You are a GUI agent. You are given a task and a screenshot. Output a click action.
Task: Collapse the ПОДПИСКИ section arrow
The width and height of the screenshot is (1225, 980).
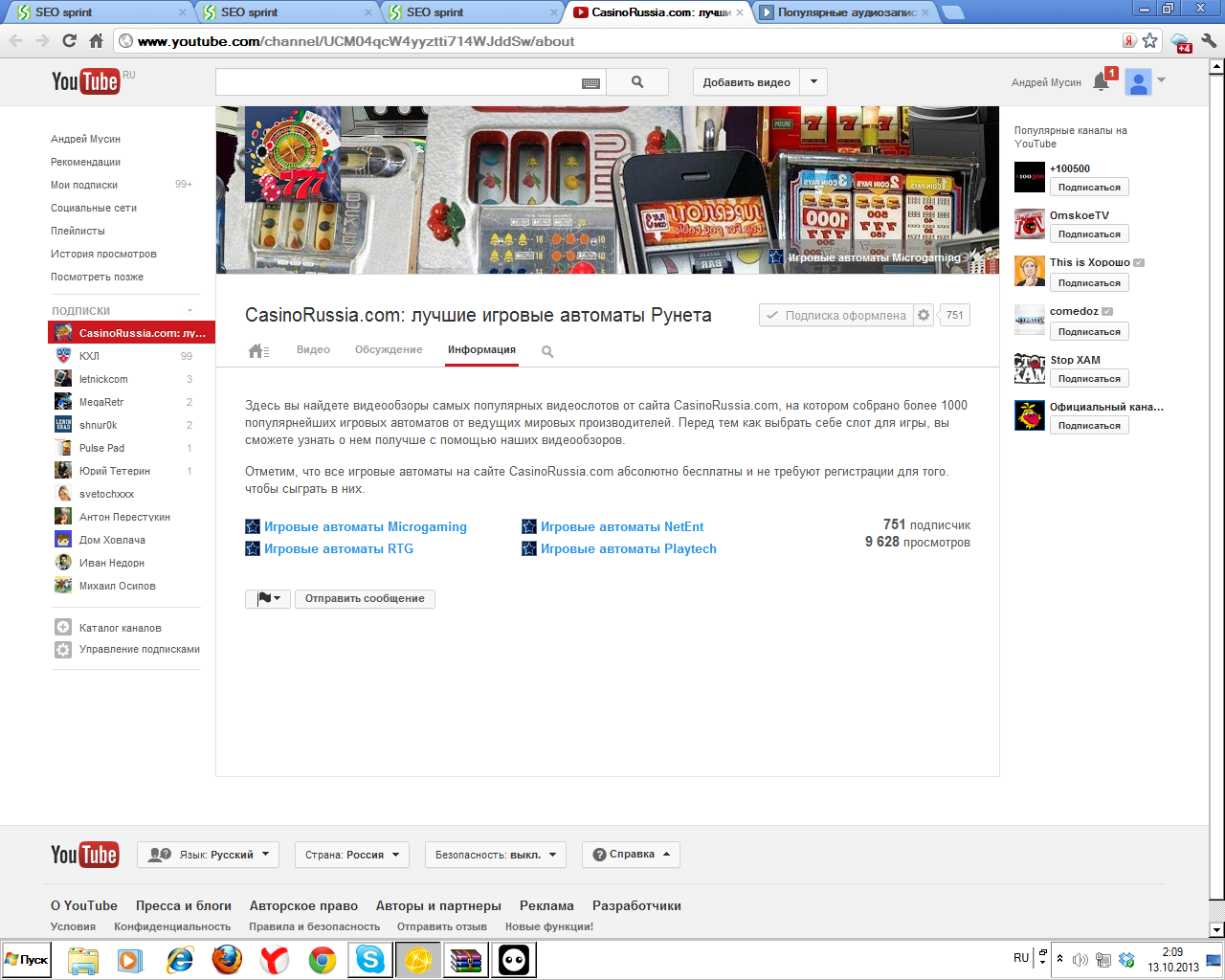[x=189, y=311]
